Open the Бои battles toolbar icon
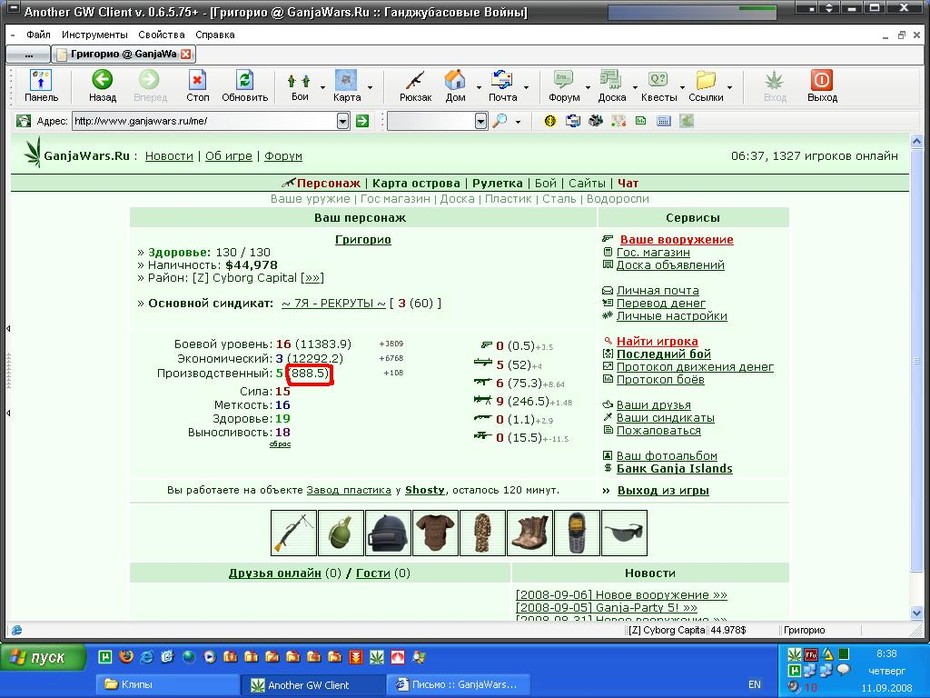Image resolution: width=930 pixels, height=698 pixels. 300,86
